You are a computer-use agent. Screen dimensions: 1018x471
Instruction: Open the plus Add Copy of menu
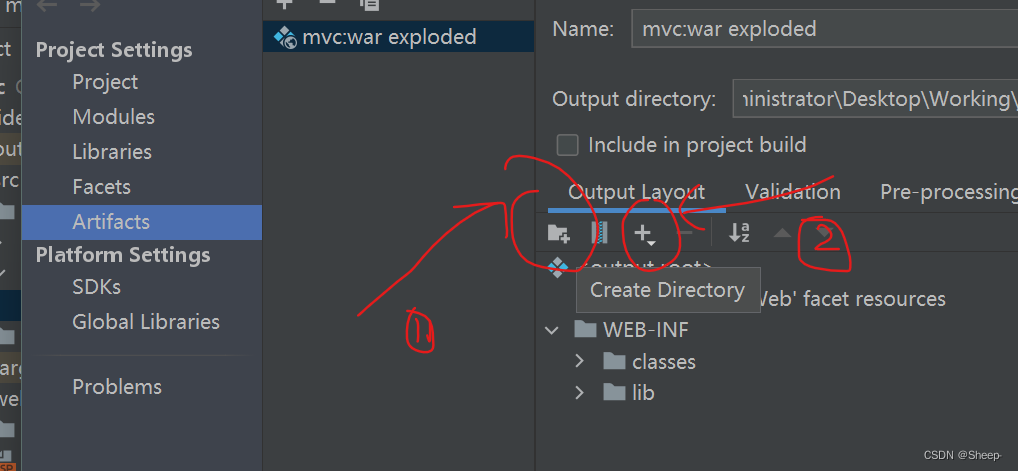click(x=645, y=234)
